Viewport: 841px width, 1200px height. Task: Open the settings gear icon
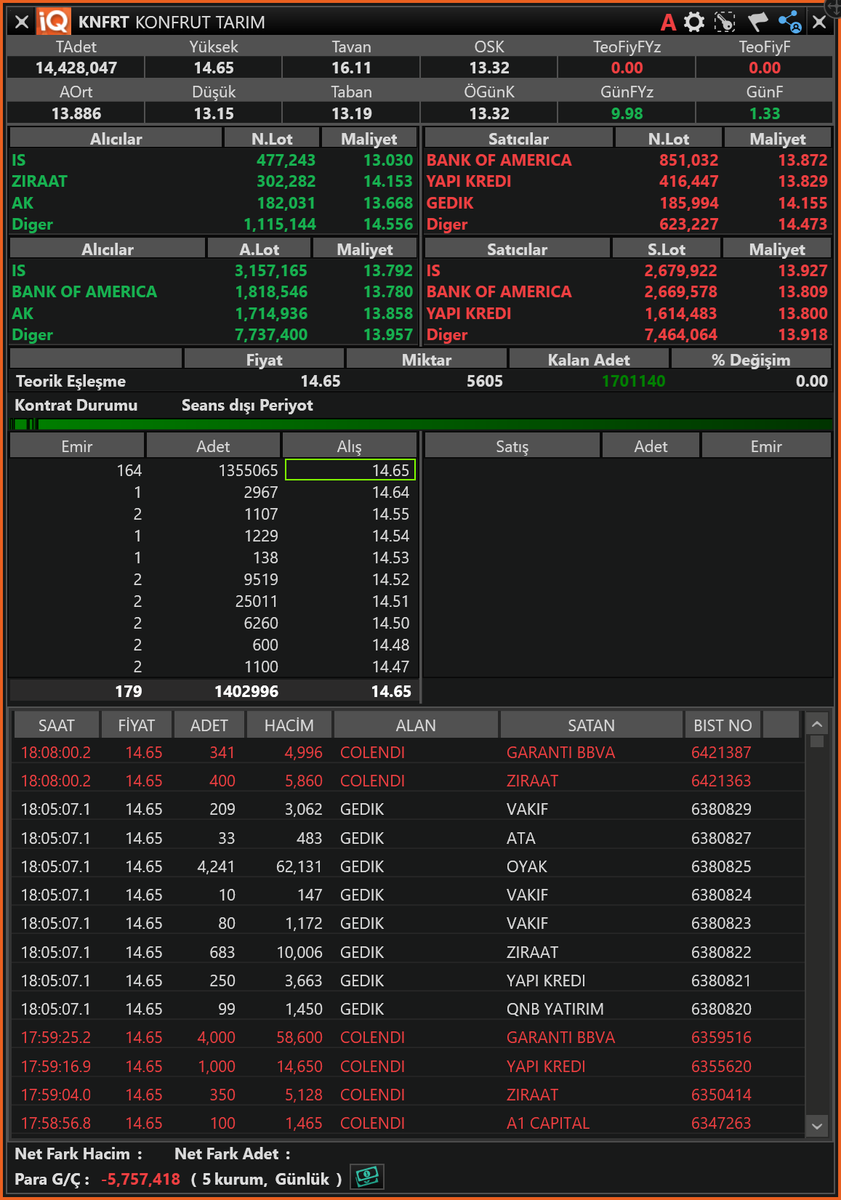tap(694, 22)
